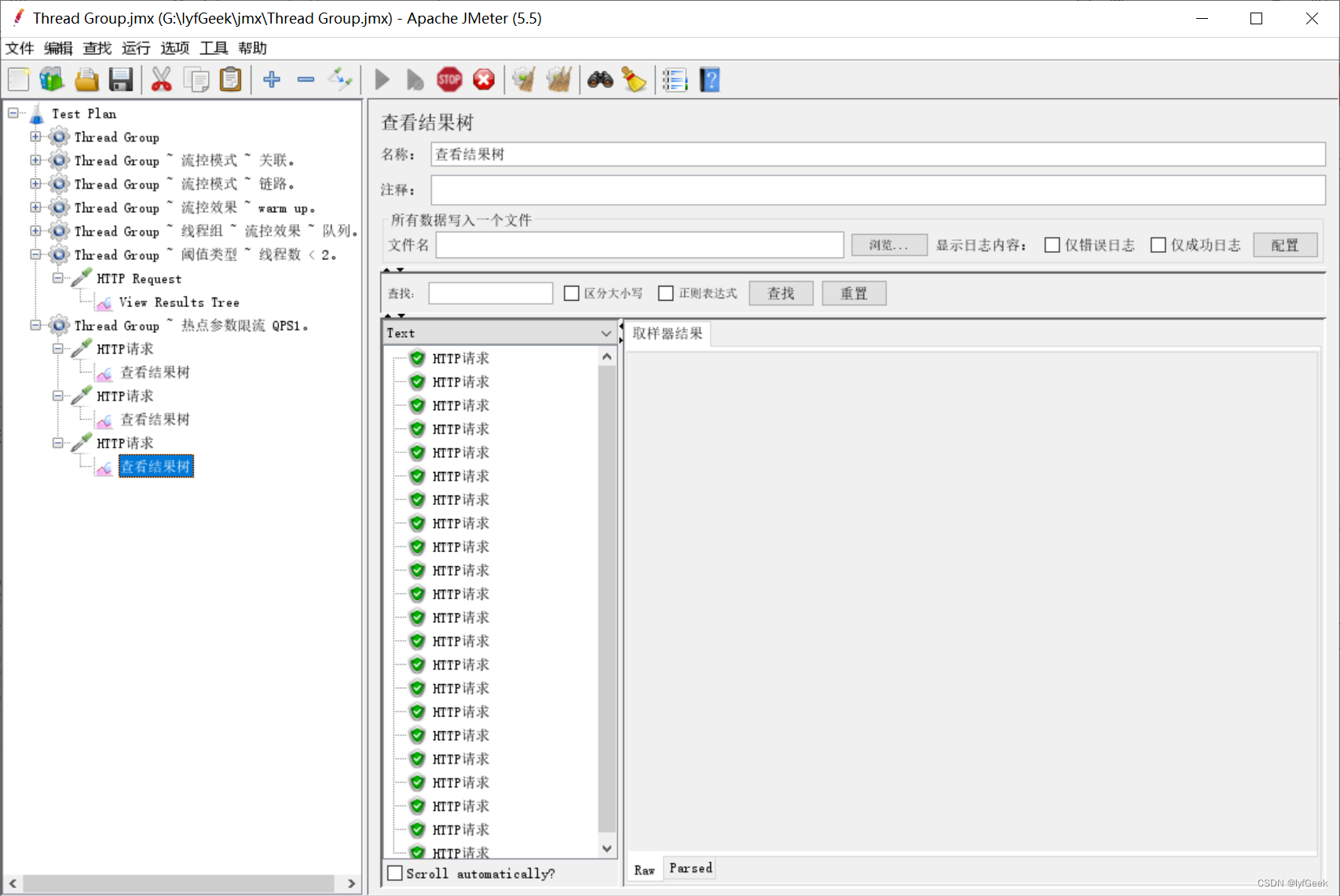The image size is (1340, 896).
Task: Collapse the Test Plan tree node
Action: coord(13,113)
